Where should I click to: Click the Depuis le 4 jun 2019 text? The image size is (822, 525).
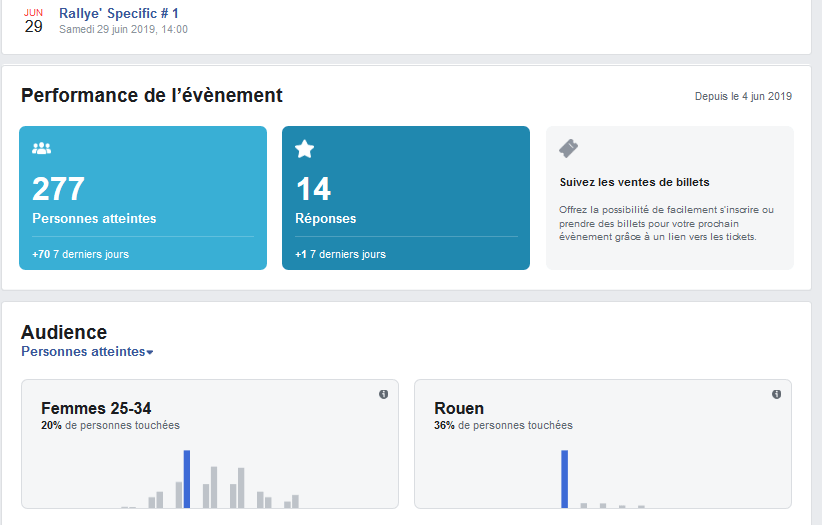(x=743, y=97)
